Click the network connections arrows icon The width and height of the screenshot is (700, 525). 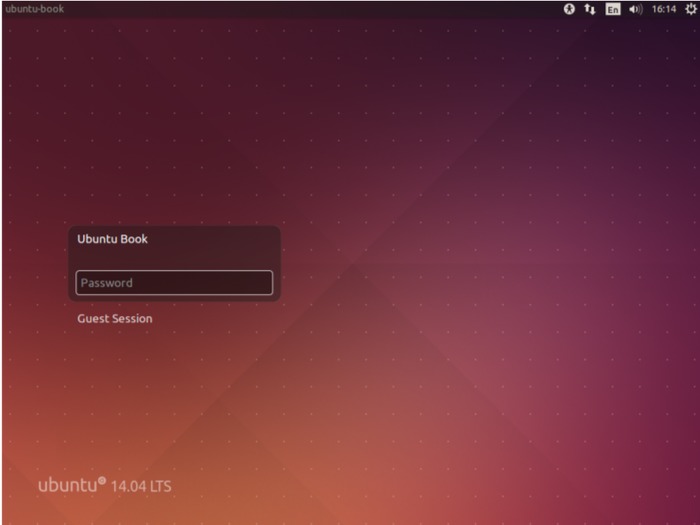(590, 9)
